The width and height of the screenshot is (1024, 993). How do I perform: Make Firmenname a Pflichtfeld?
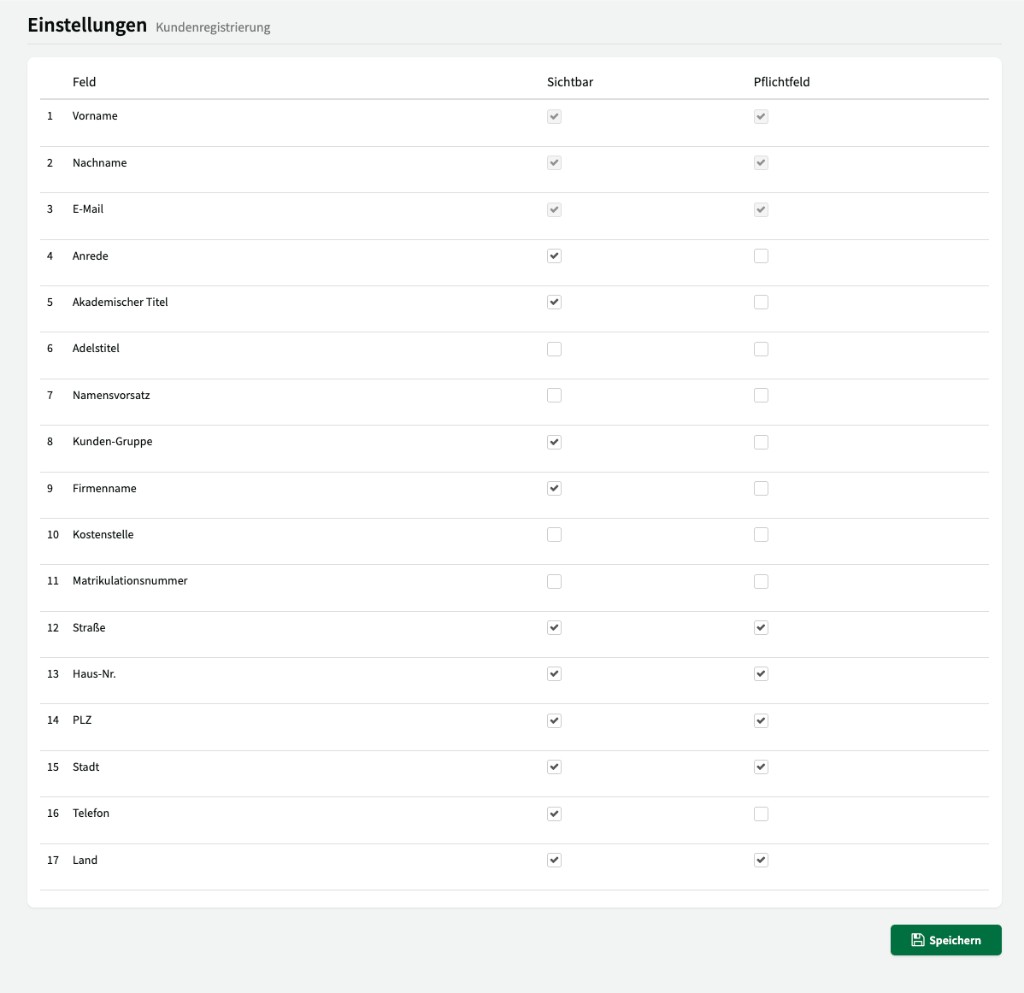point(761,487)
